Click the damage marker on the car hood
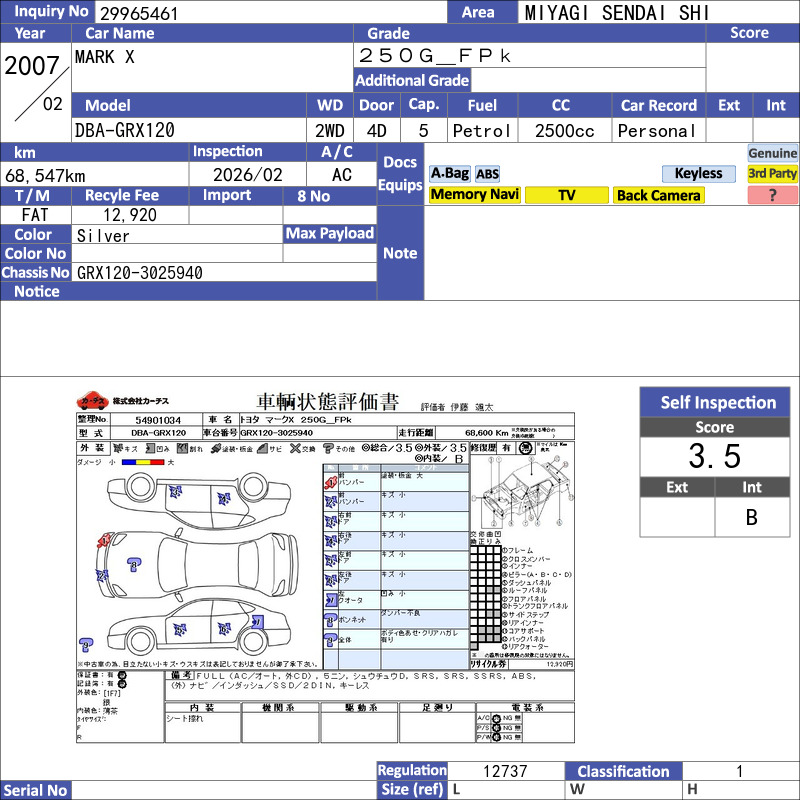Image resolution: width=800 pixels, height=800 pixels. click(x=133, y=566)
